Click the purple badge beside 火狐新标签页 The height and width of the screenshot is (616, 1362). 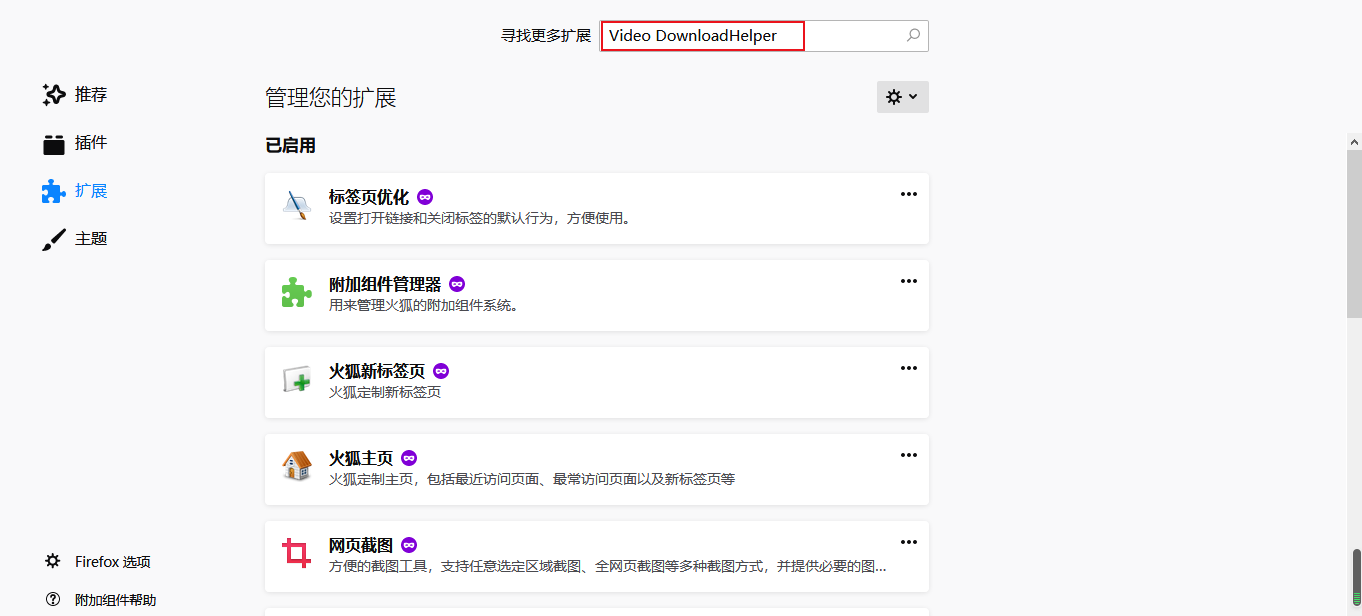pyautogui.click(x=441, y=371)
